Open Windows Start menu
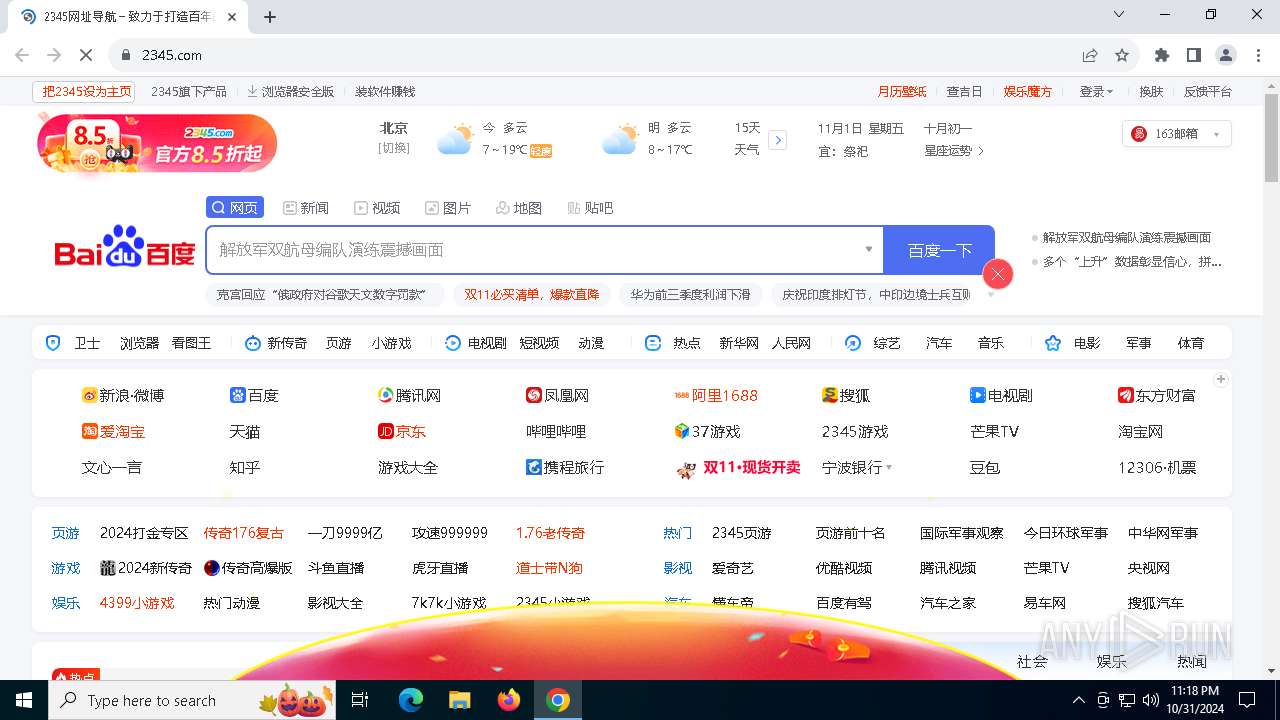Image resolution: width=1280 pixels, height=720 pixels. tap(24, 700)
